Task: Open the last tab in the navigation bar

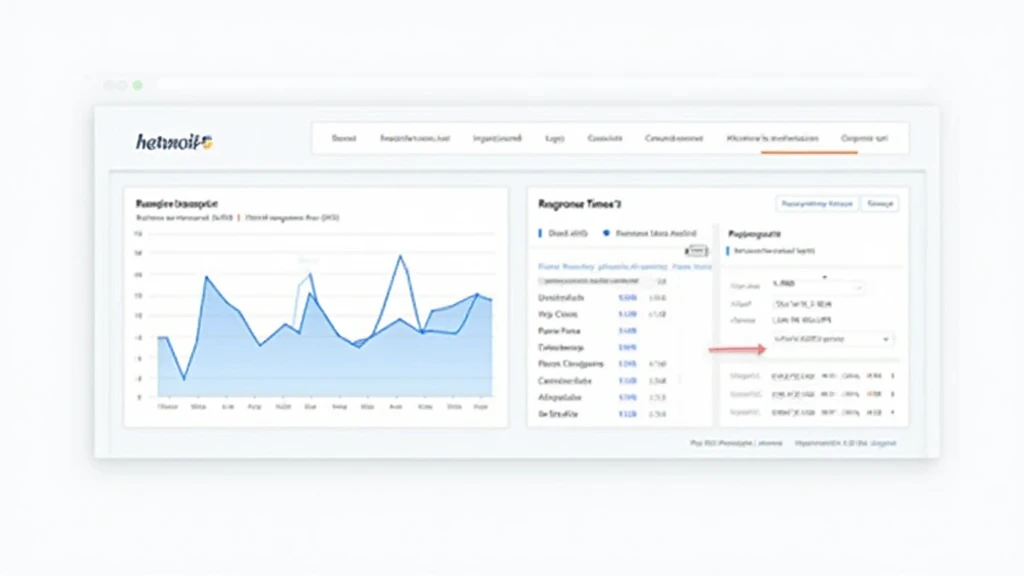Action: (x=864, y=139)
